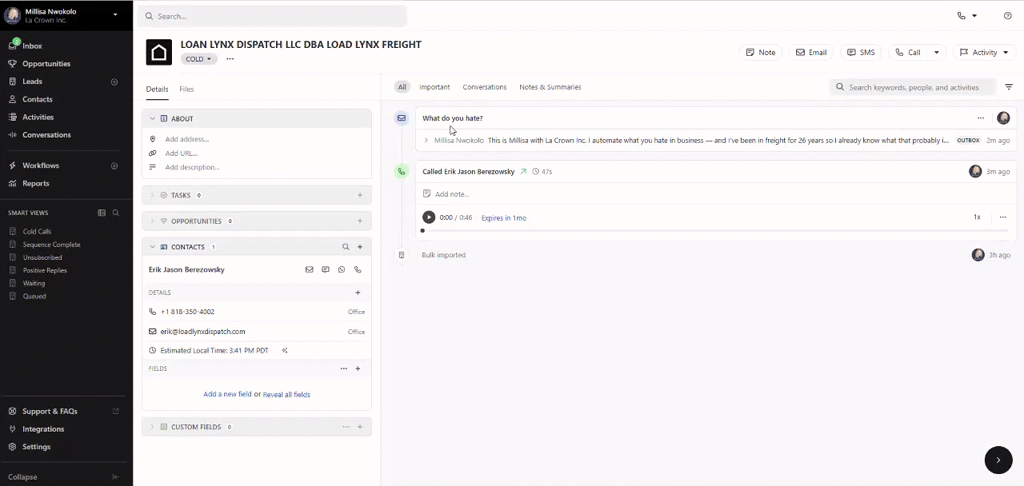
Task: Collapse the ABOUT section
Action: click(152, 119)
